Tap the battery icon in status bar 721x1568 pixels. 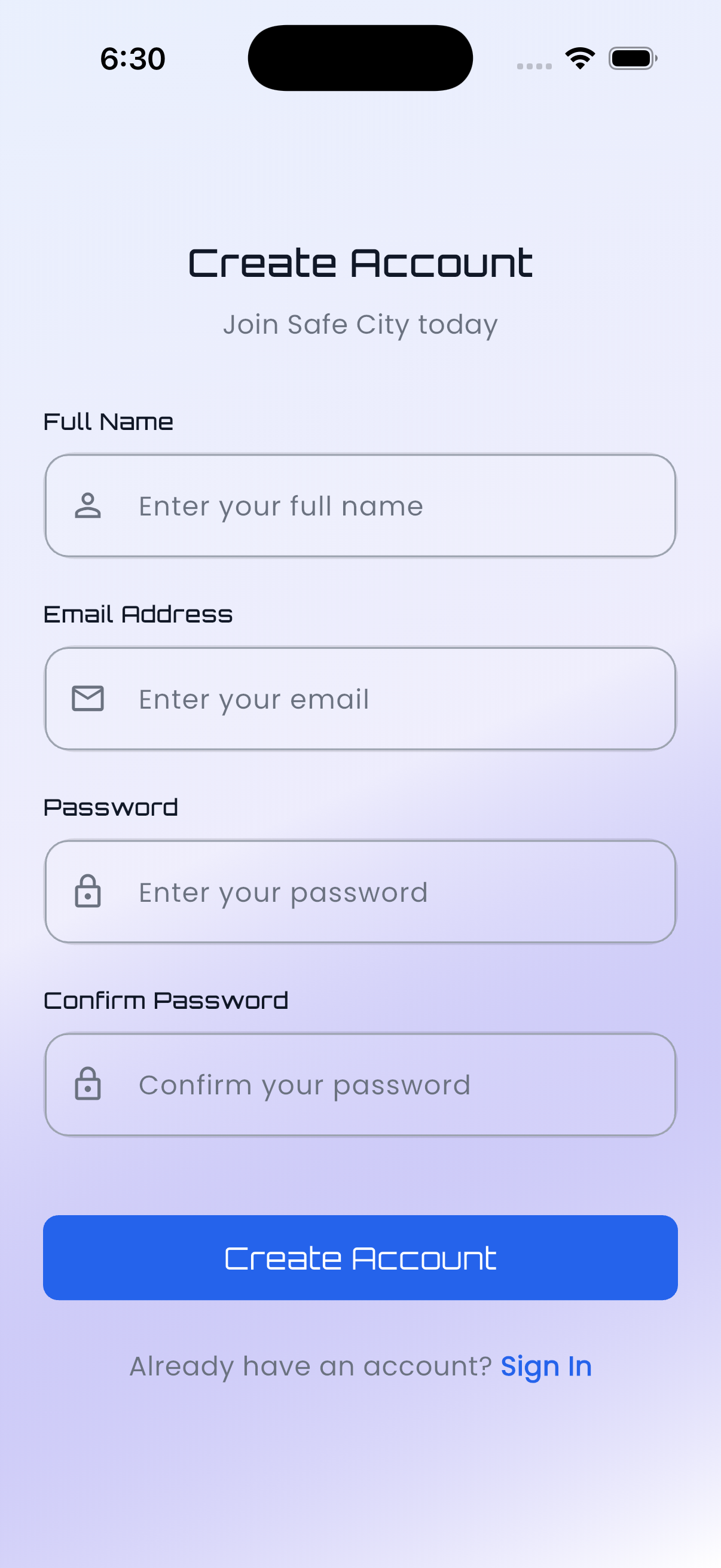632,59
